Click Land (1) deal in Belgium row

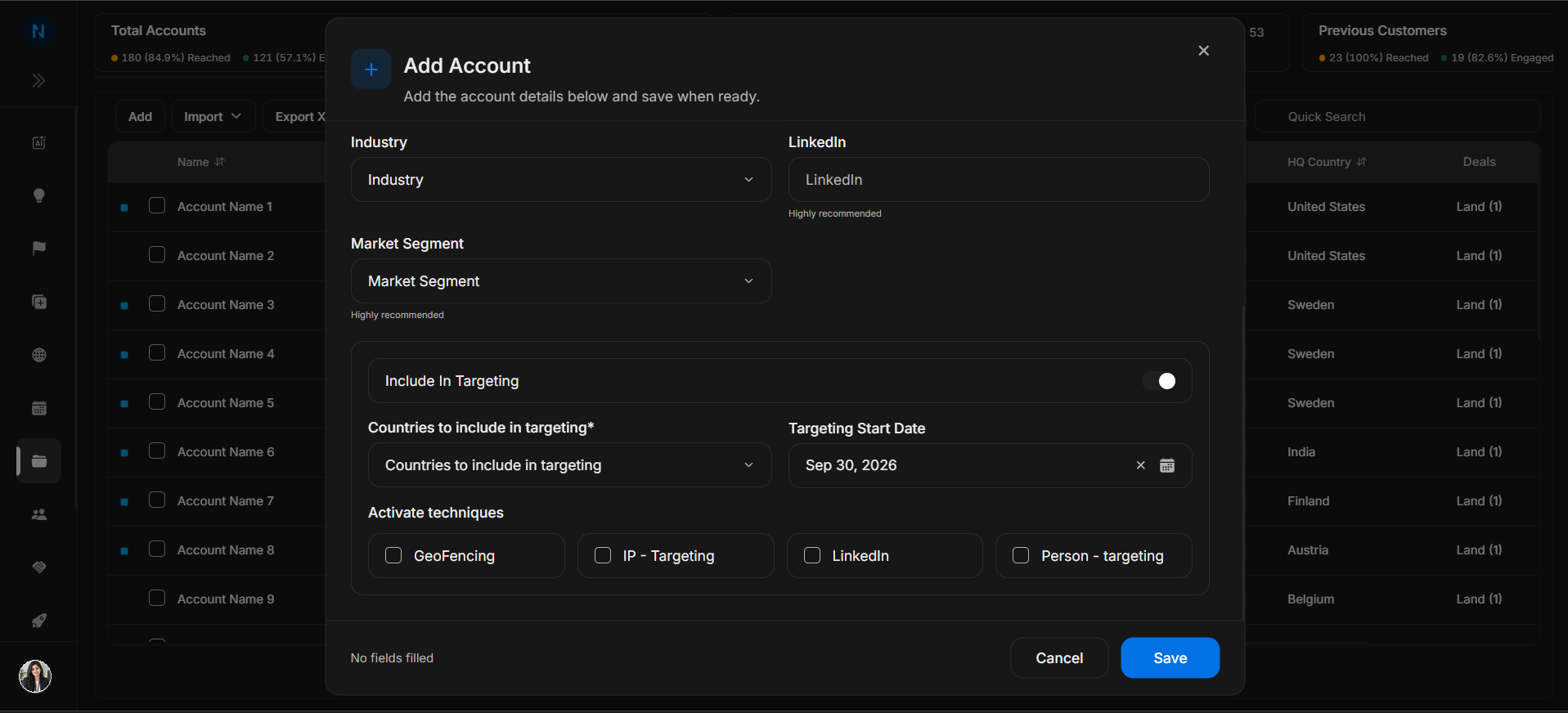click(1479, 599)
